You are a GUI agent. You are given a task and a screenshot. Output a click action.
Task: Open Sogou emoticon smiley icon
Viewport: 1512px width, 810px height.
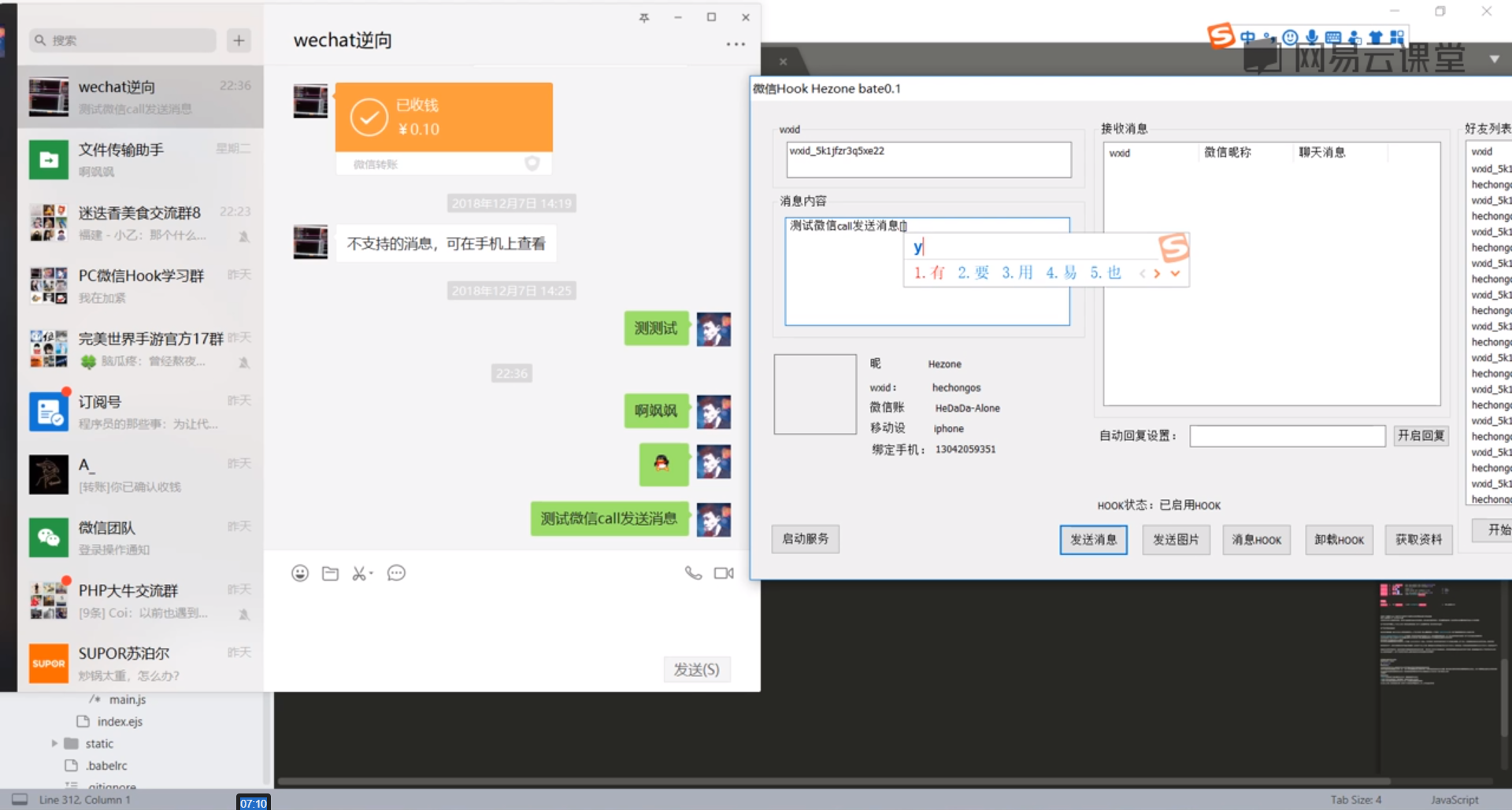point(1290,37)
